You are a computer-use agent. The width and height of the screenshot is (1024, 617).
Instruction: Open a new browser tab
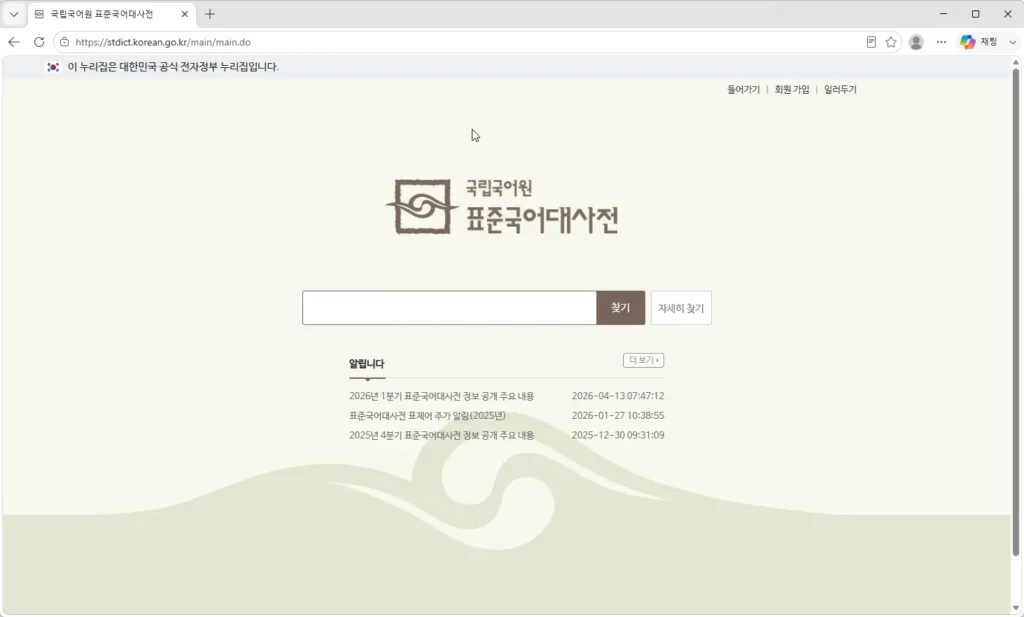coord(210,14)
